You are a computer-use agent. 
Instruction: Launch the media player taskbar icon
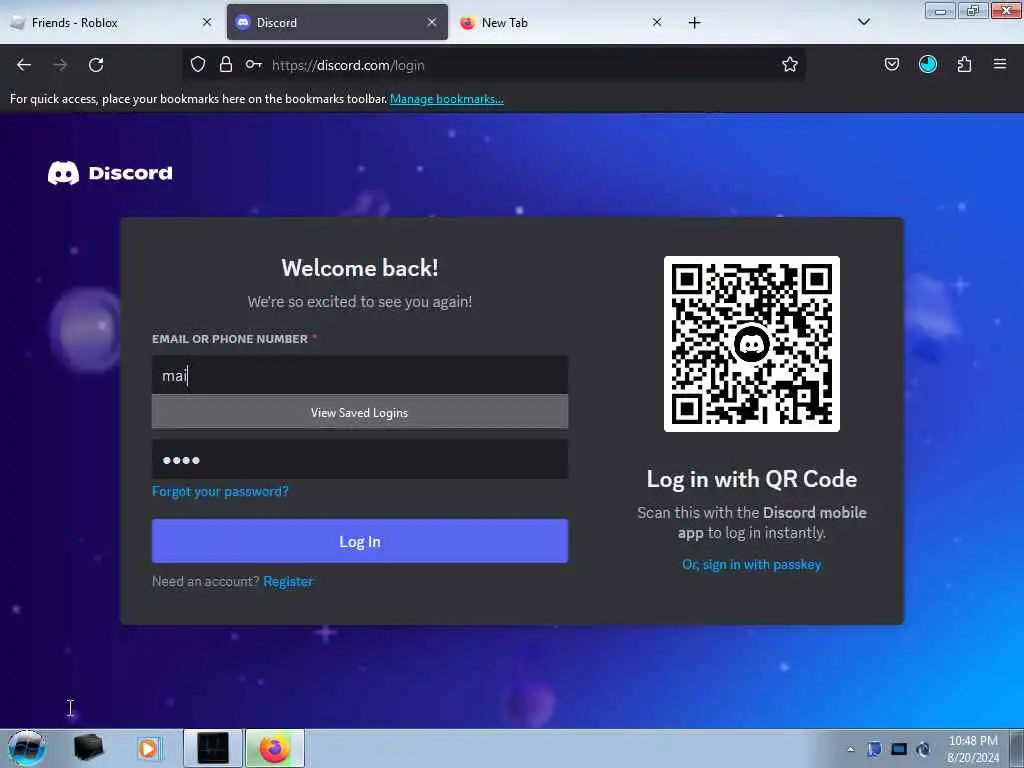pos(148,748)
